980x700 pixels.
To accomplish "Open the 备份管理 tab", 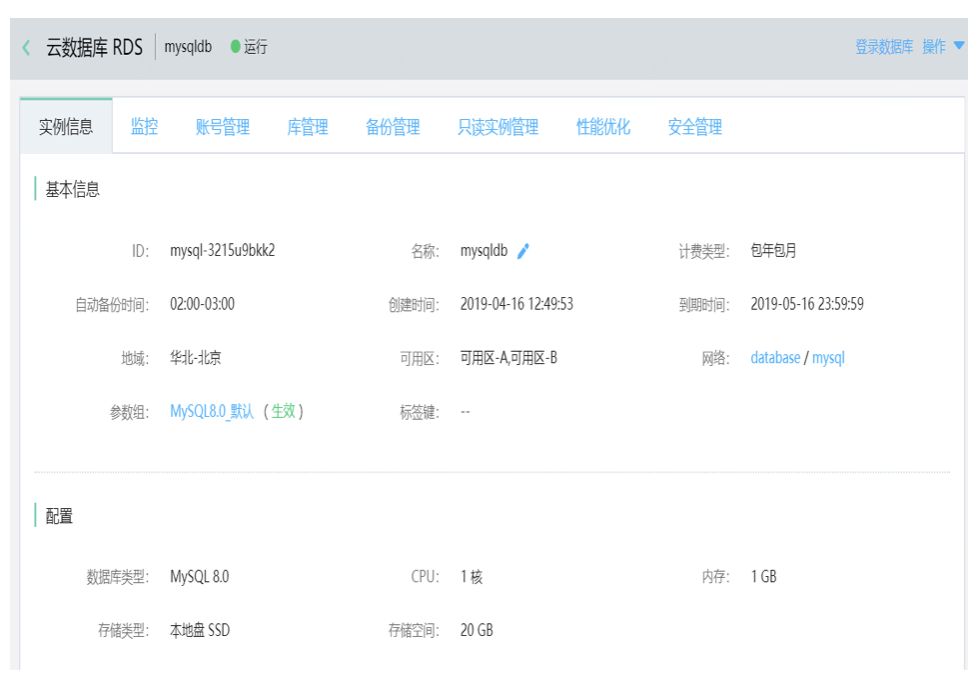I will pos(392,127).
